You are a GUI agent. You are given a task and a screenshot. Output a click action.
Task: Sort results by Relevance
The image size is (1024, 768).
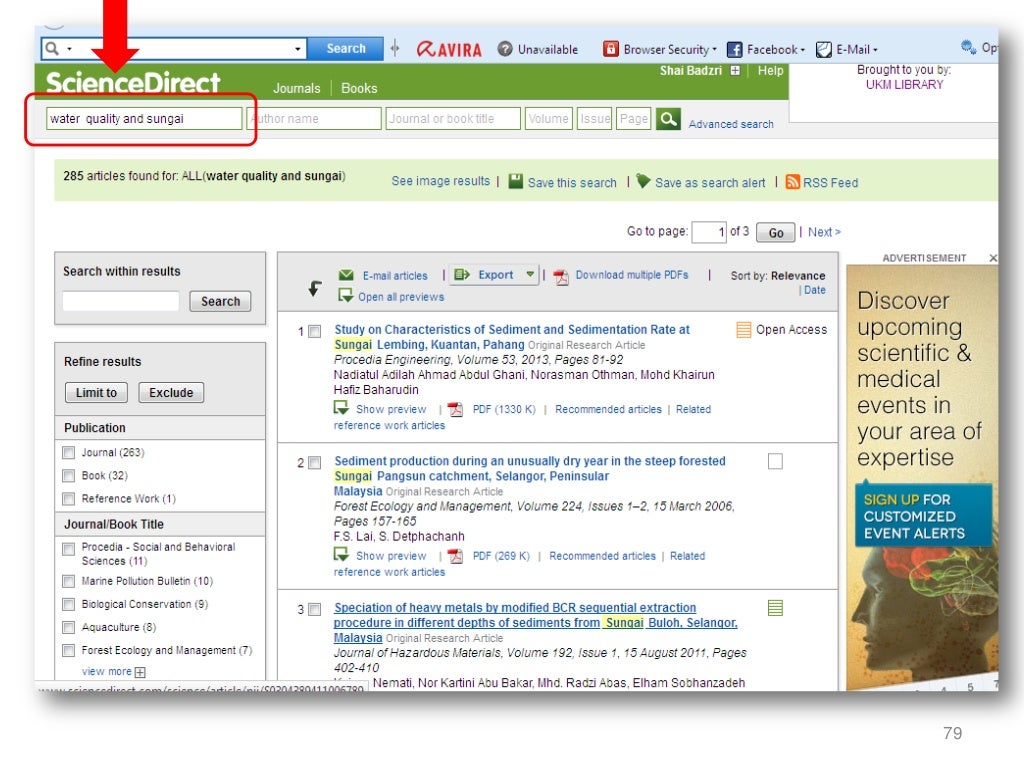click(x=798, y=276)
